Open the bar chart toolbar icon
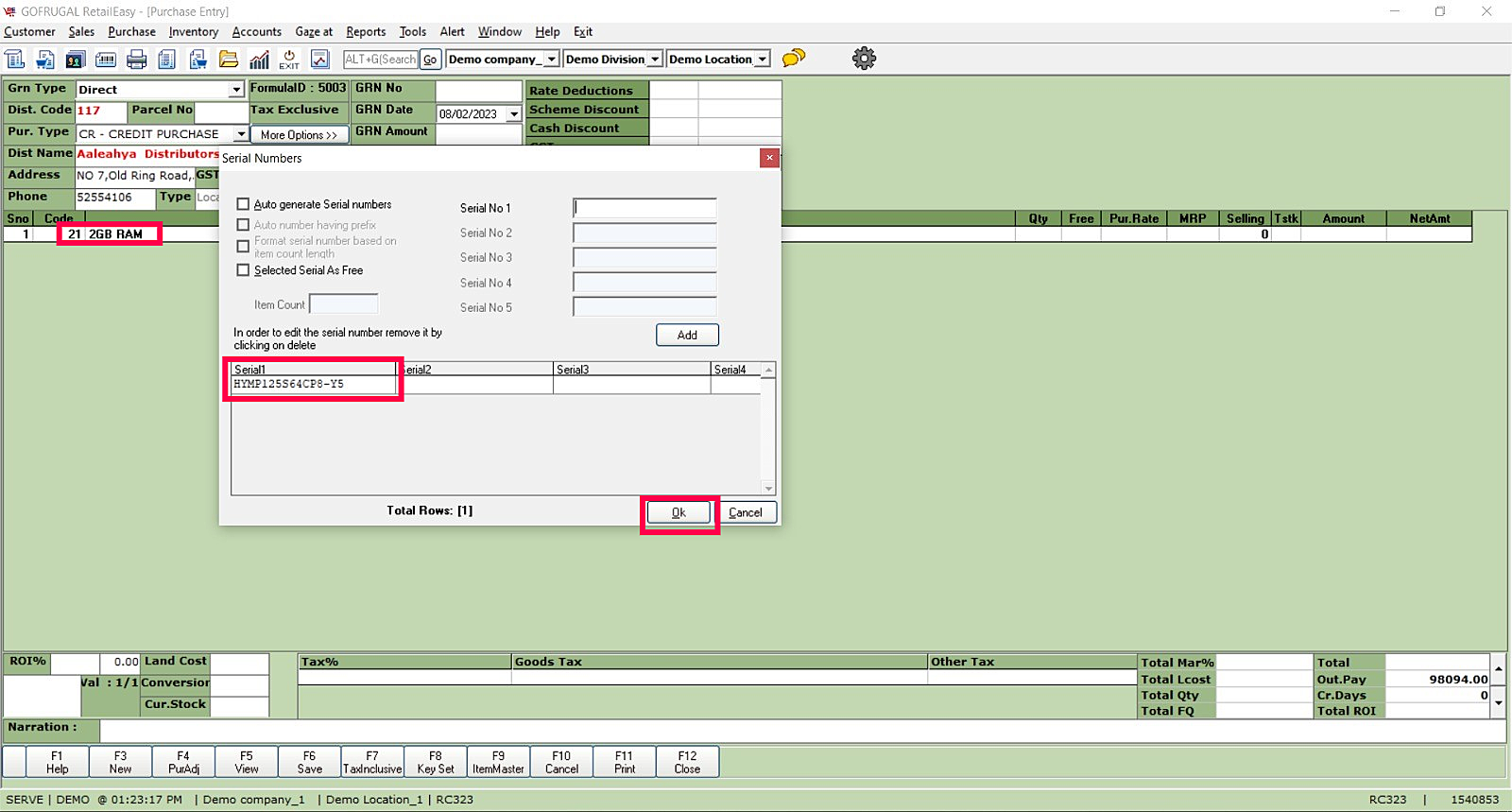1512x812 pixels. point(259,60)
